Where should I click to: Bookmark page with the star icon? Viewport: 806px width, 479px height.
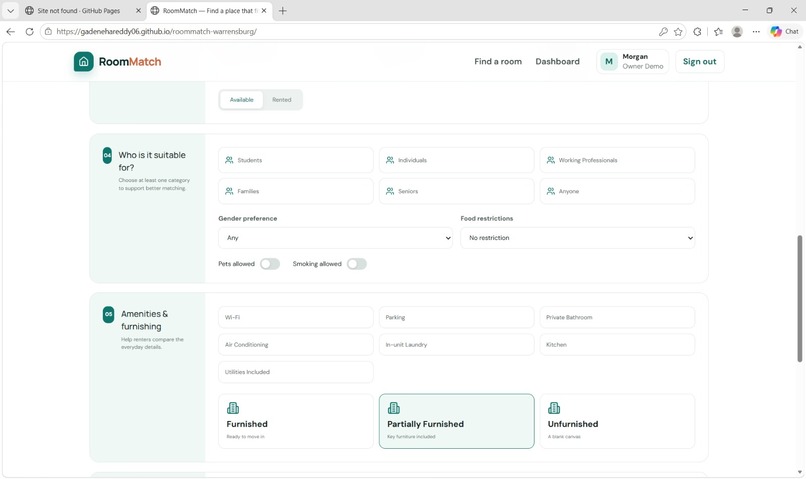click(678, 31)
